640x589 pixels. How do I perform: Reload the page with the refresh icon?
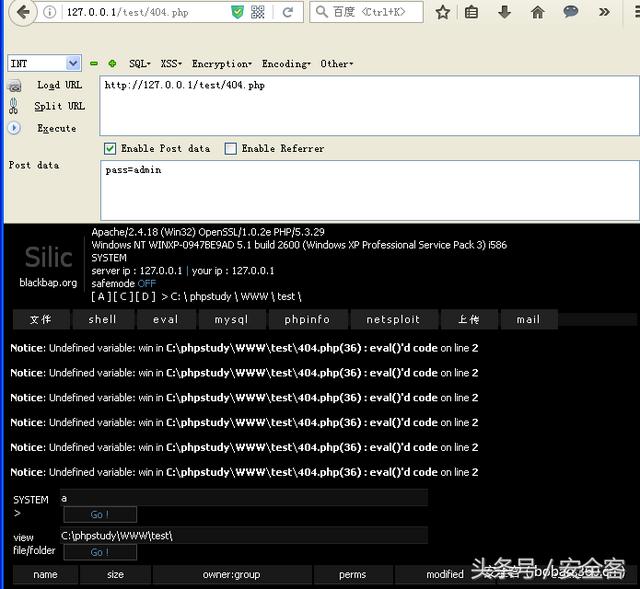288,12
